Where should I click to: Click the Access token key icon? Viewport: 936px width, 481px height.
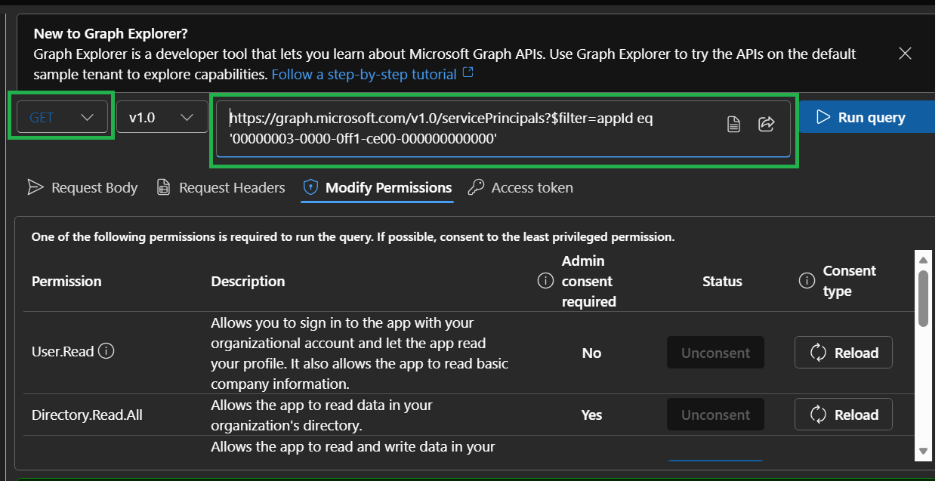coord(476,187)
